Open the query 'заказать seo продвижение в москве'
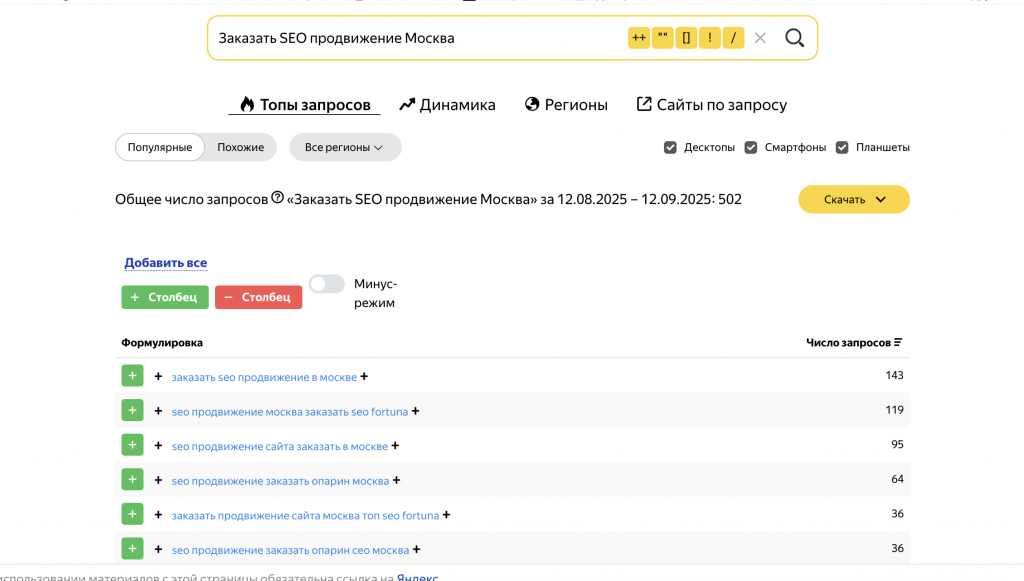This screenshot has width=1024, height=581. pyautogui.click(x=263, y=376)
